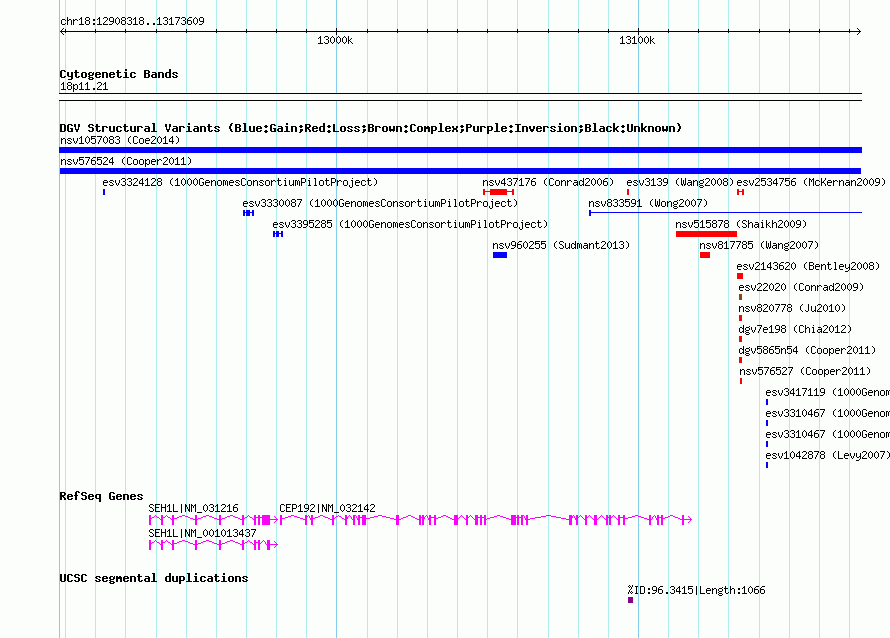Open the RefSeq Genes track title
The width and height of the screenshot is (890, 638).
pos(102,496)
